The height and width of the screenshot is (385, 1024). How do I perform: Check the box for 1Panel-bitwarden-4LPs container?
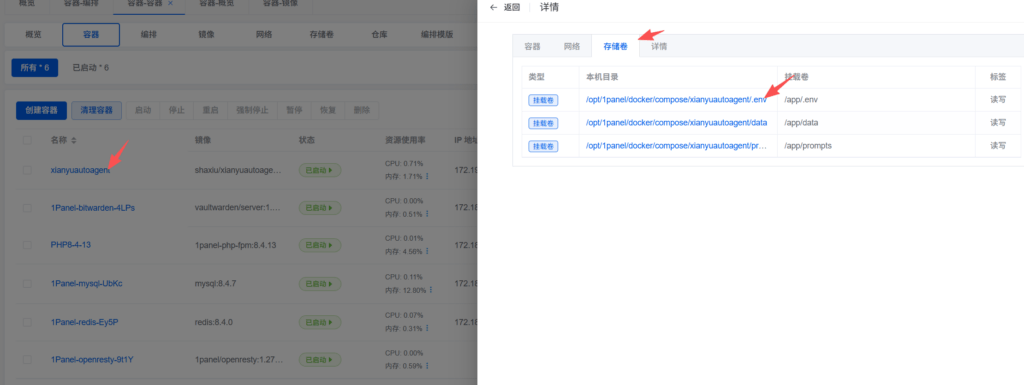(27, 208)
